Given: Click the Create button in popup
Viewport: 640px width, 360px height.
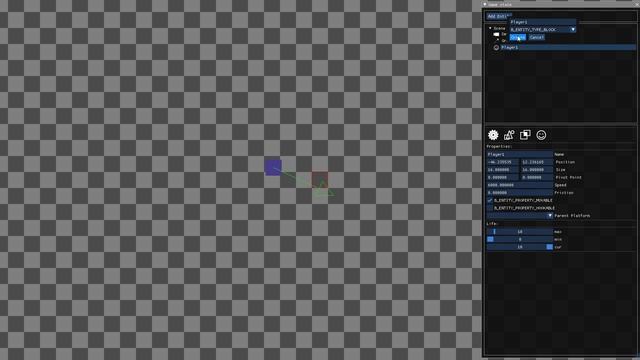Looking at the screenshot, I should point(518,37).
